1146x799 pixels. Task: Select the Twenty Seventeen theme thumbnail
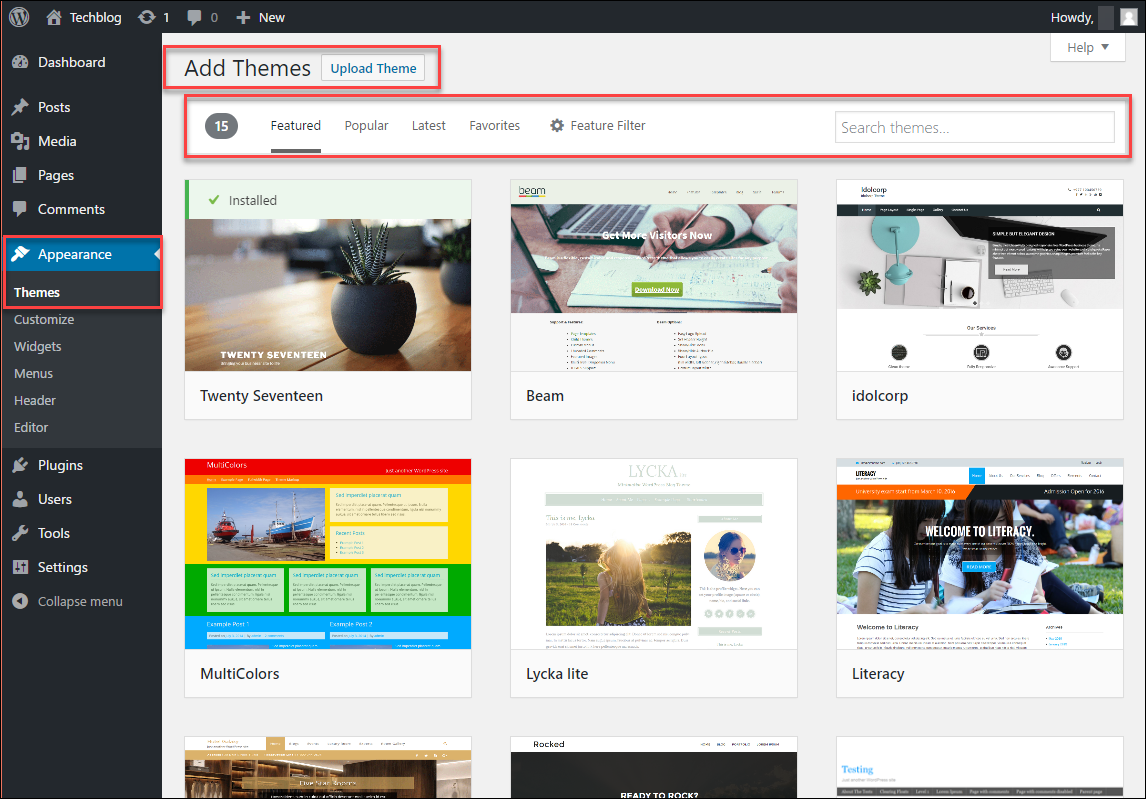click(328, 295)
